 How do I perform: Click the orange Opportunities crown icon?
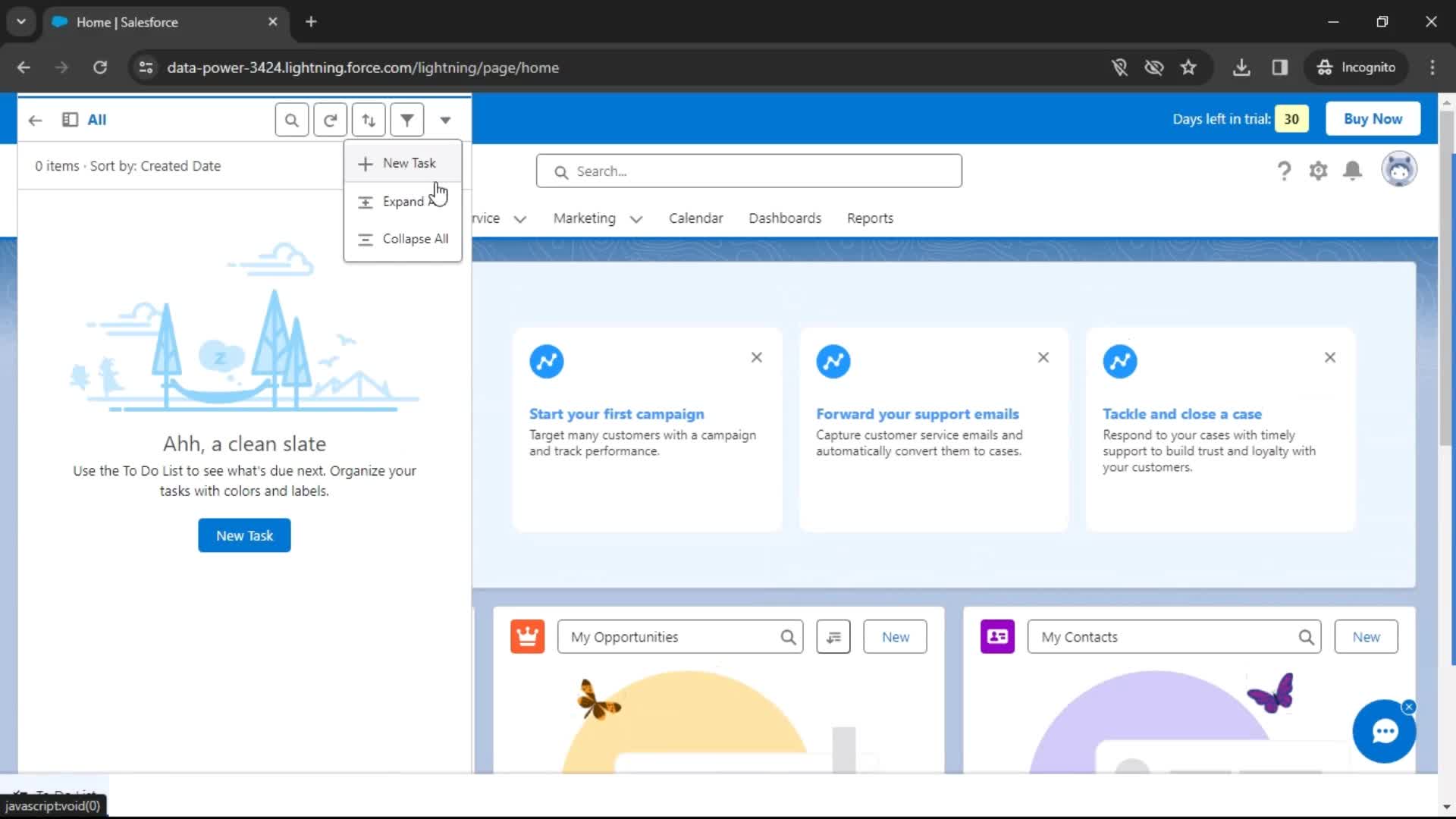point(528,636)
